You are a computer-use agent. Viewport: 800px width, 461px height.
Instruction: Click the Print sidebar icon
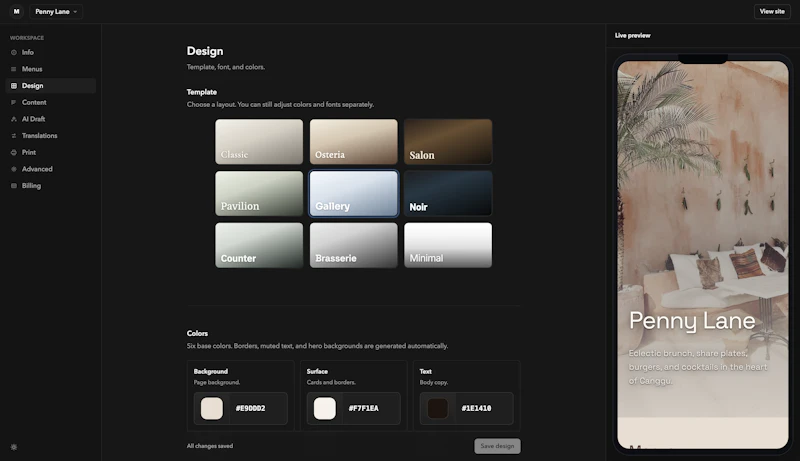pos(14,152)
